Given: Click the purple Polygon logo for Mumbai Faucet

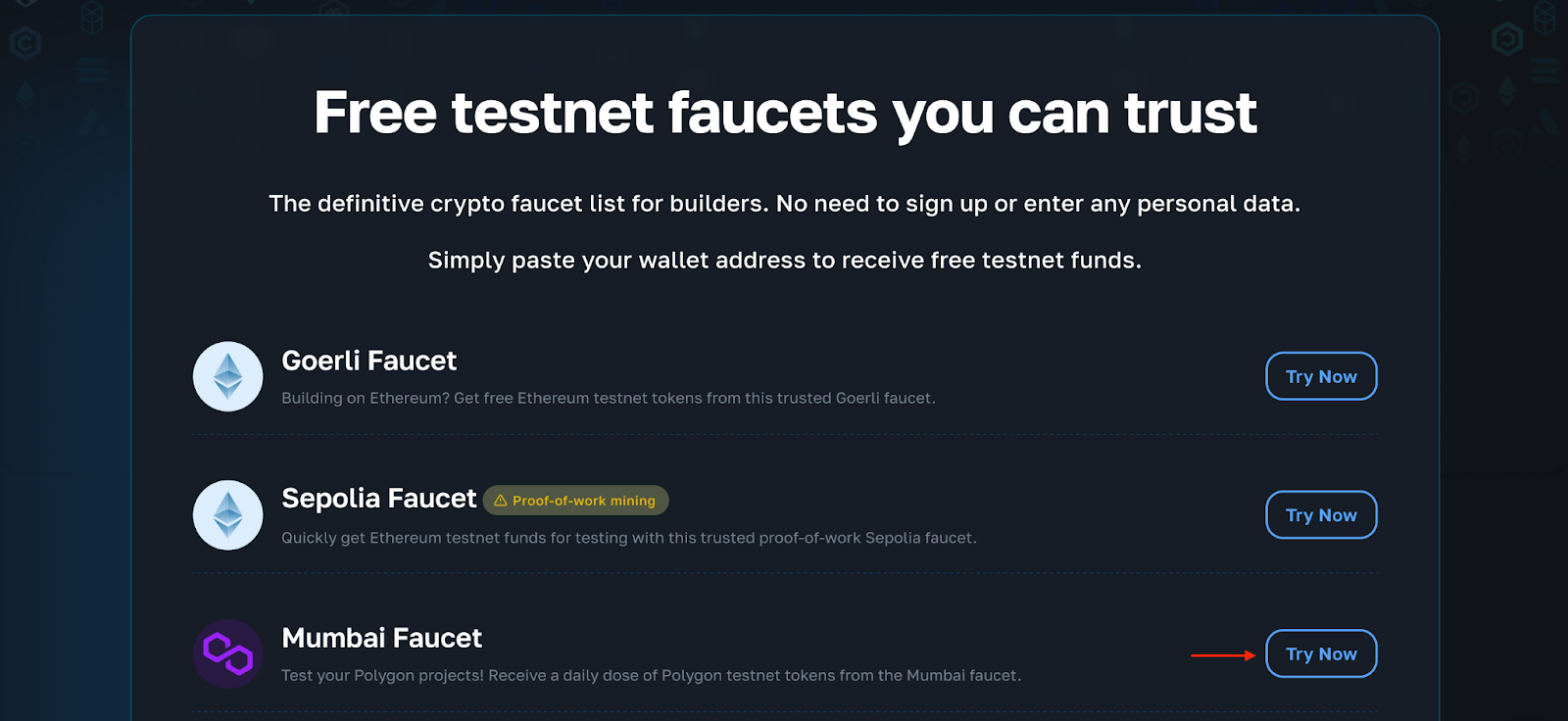Looking at the screenshot, I should [x=227, y=653].
